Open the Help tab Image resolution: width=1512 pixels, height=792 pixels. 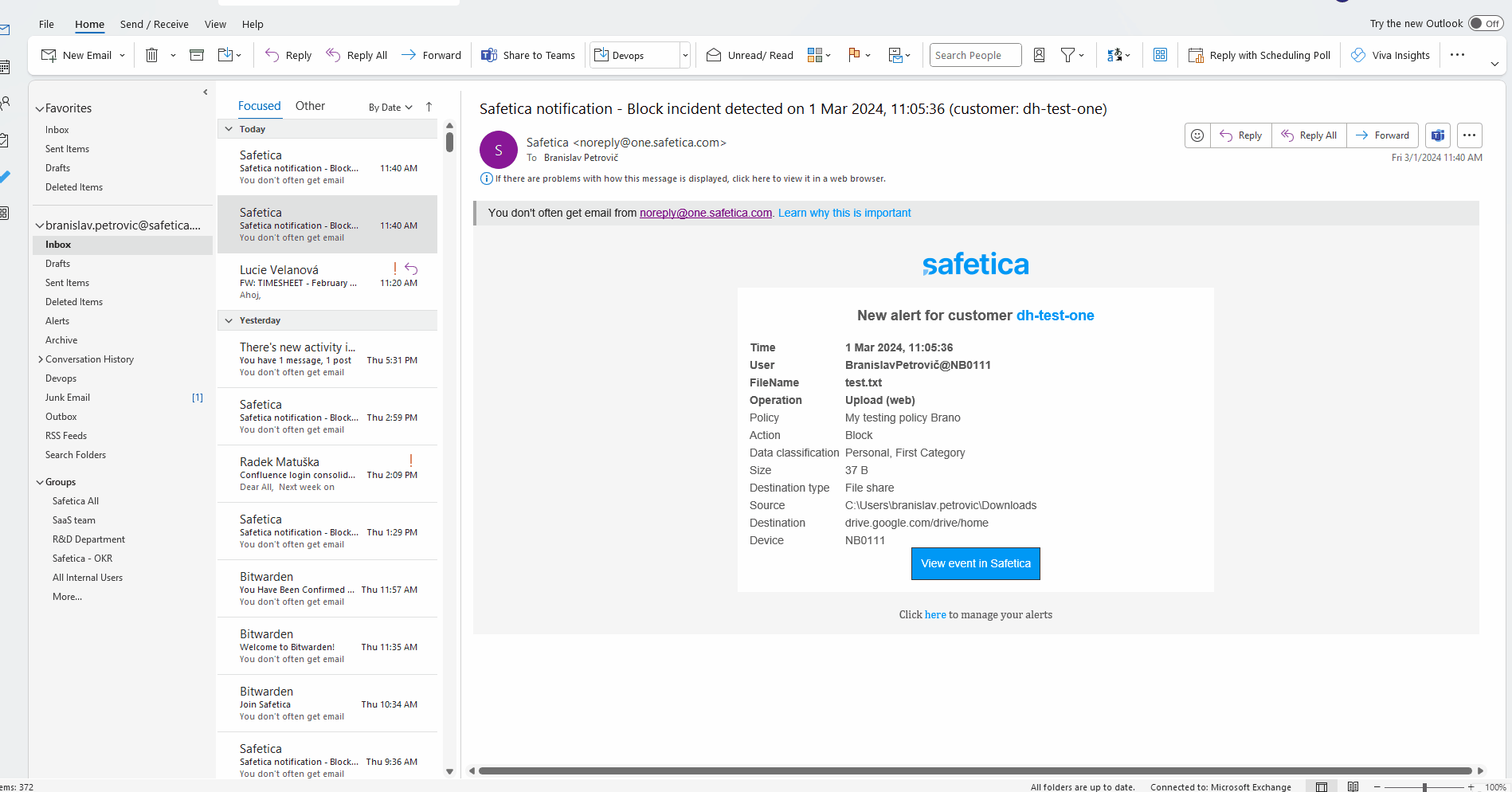point(253,24)
